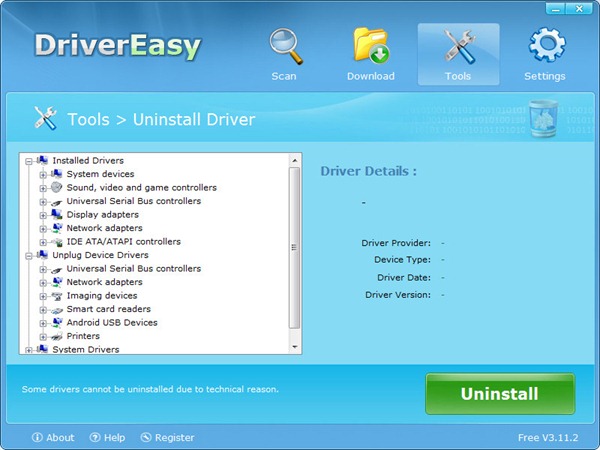Minimize the DriverEasy window
Screen dimensions: 600x450
(x=556, y=8)
